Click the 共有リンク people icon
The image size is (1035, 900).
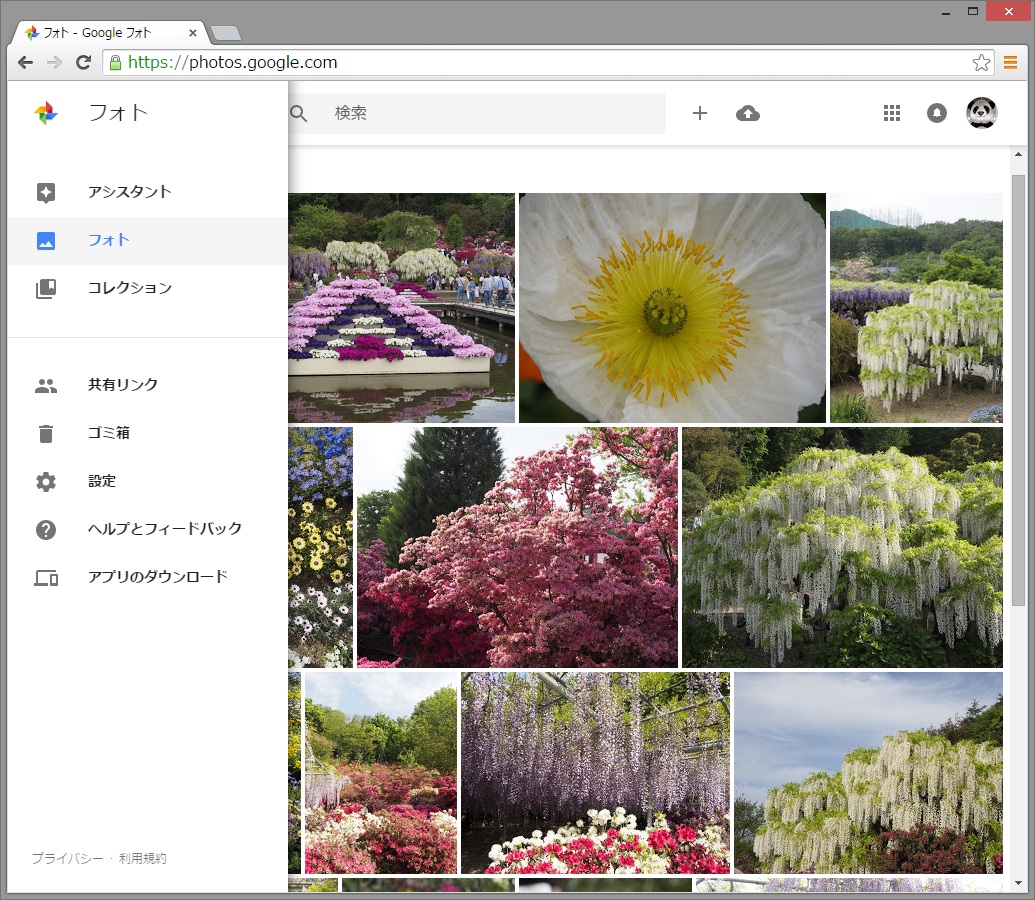(x=46, y=386)
